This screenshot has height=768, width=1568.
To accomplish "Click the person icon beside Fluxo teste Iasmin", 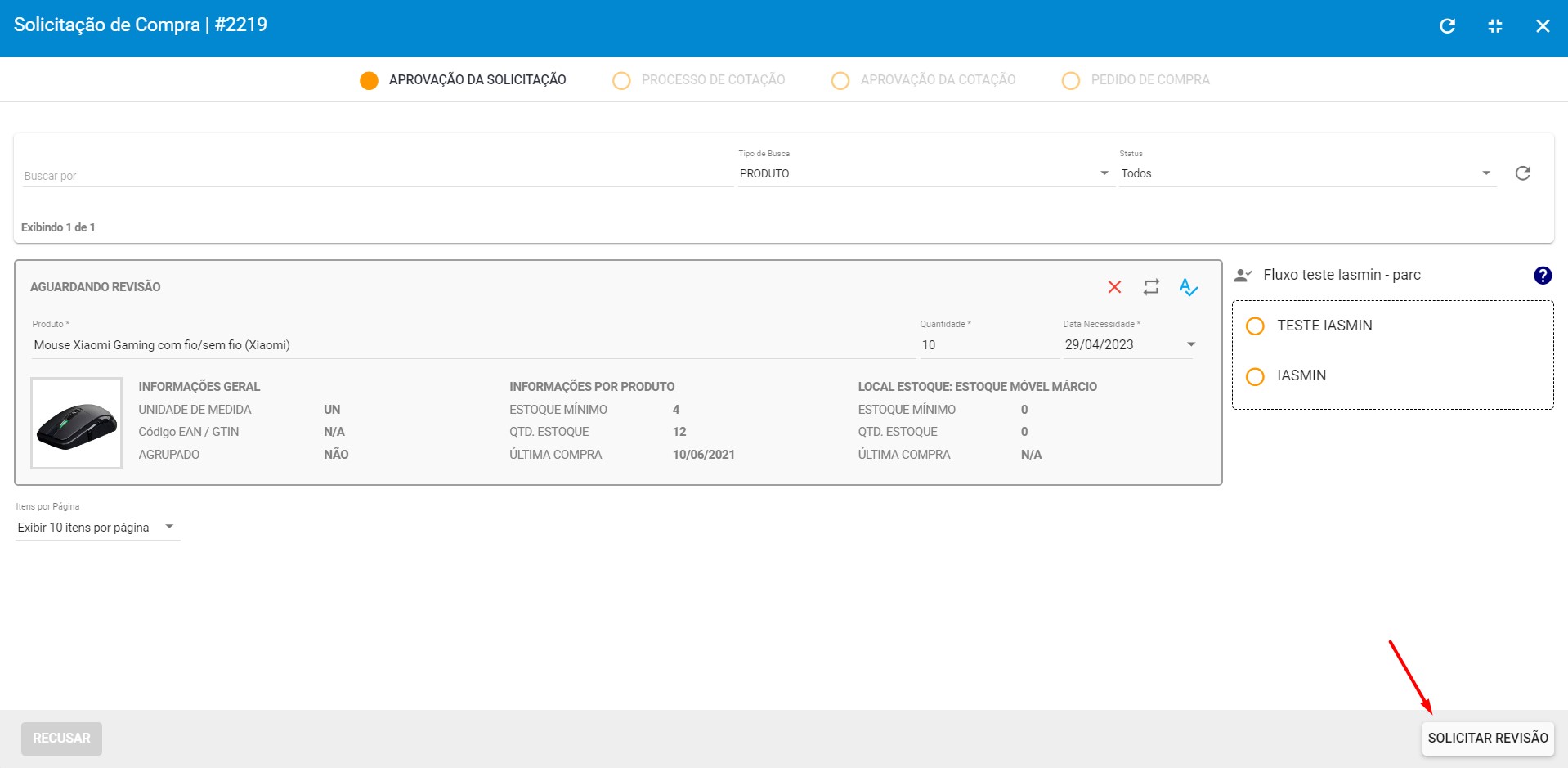I will pyautogui.click(x=1243, y=276).
